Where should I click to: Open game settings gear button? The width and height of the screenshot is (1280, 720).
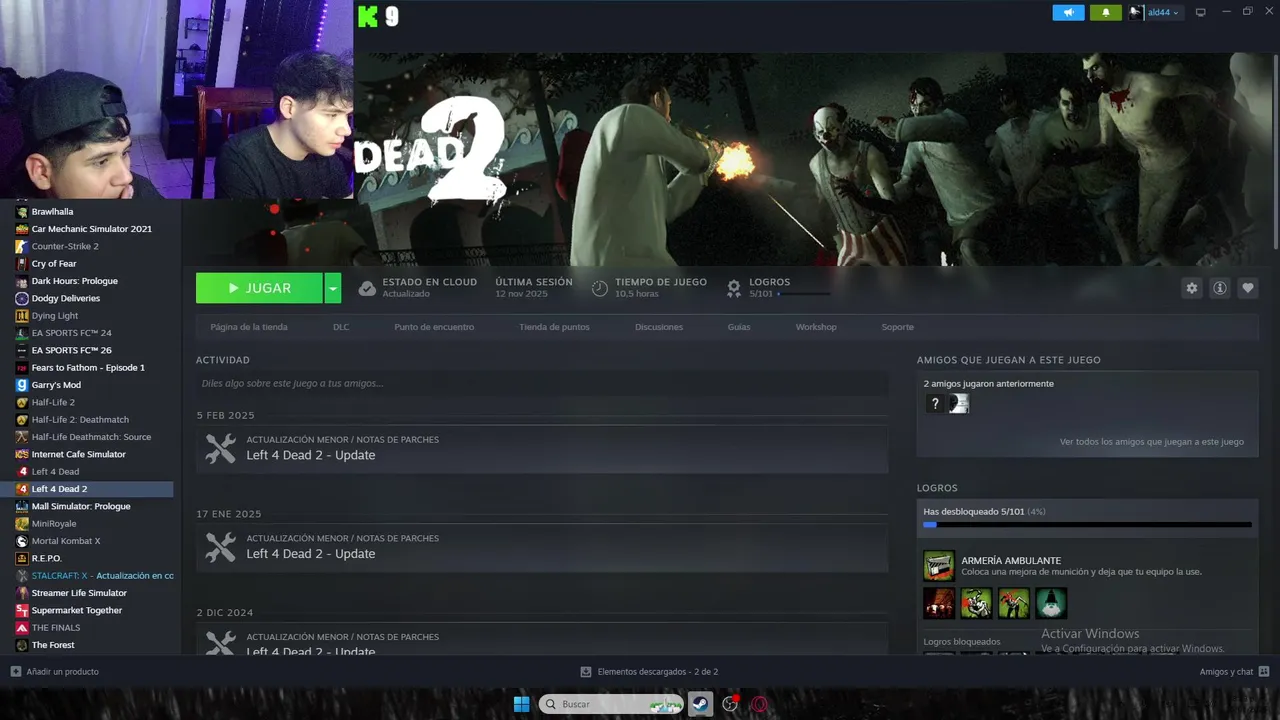pos(1191,288)
